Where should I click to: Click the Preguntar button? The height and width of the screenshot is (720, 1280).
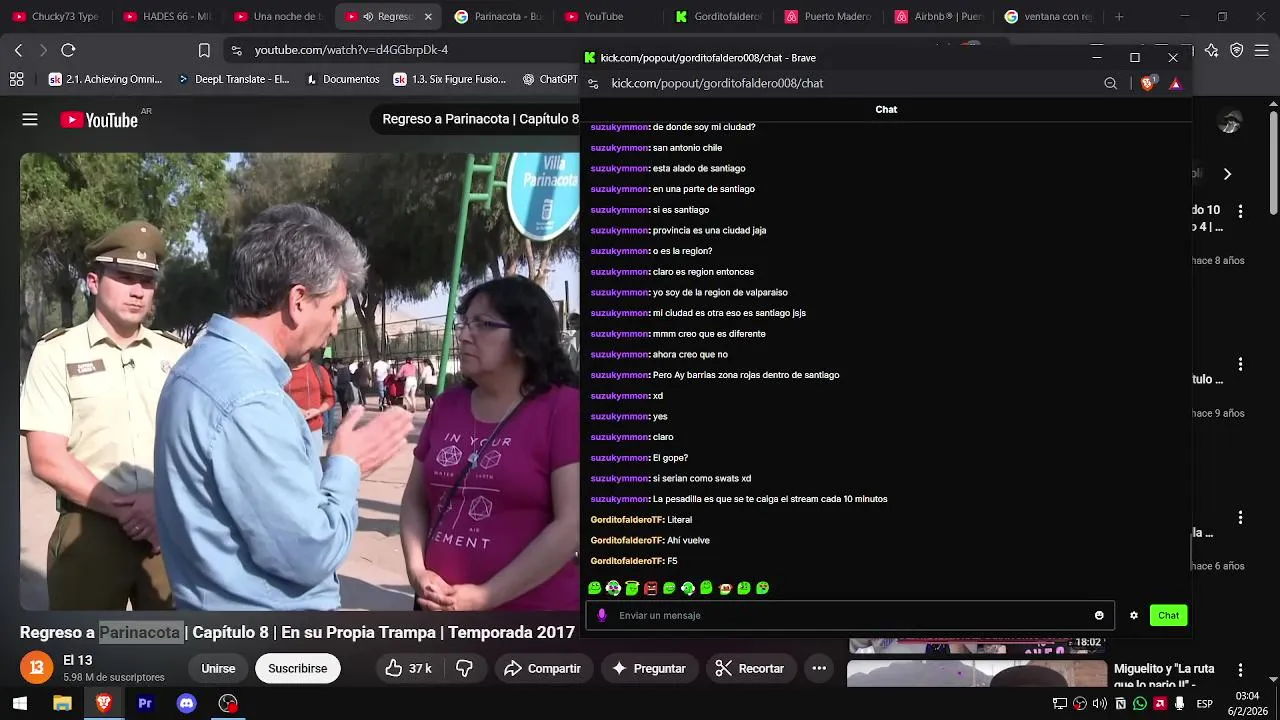pyautogui.click(x=649, y=668)
